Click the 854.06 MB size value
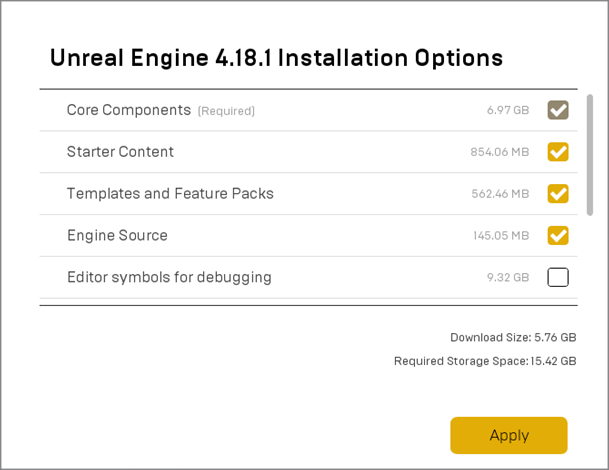The image size is (609, 470). coord(500,152)
